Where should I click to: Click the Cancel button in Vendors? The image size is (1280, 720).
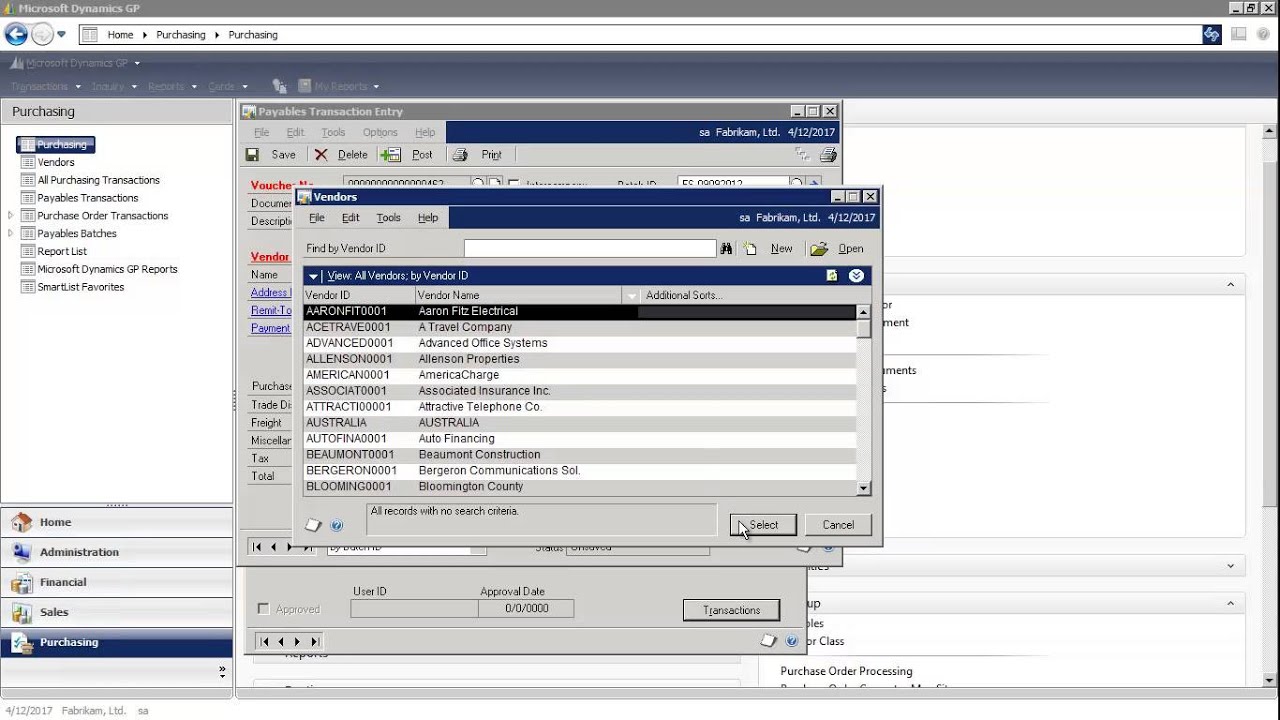tap(838, 525)
